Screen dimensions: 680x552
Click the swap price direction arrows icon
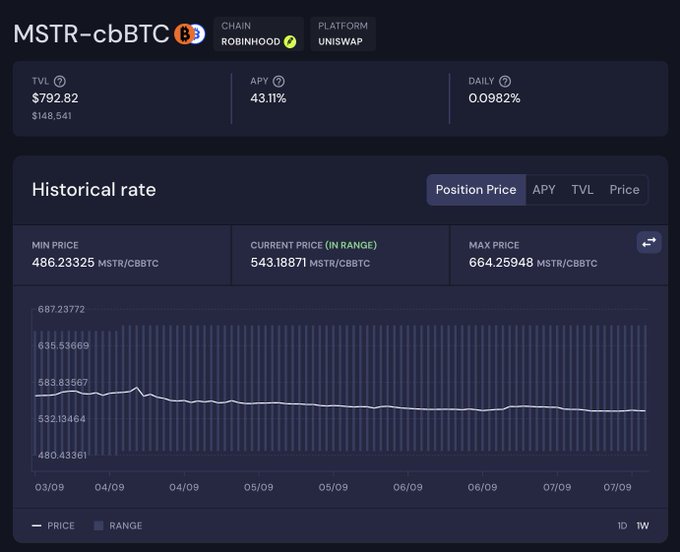[x=649, y=242]
